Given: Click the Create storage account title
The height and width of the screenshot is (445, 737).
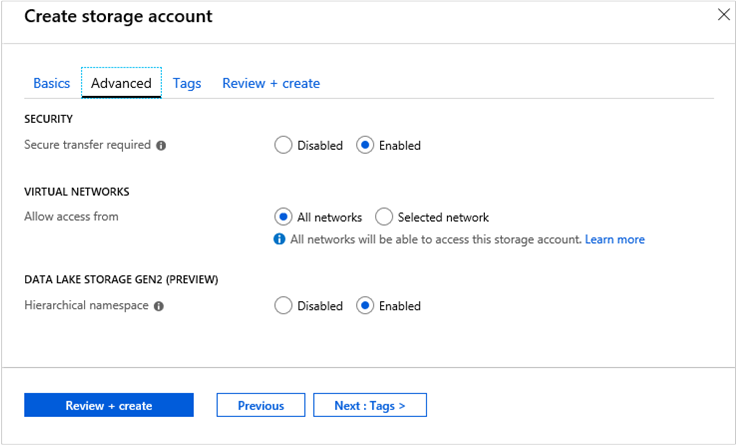Looking at the screenshot, I should point(118,17).
